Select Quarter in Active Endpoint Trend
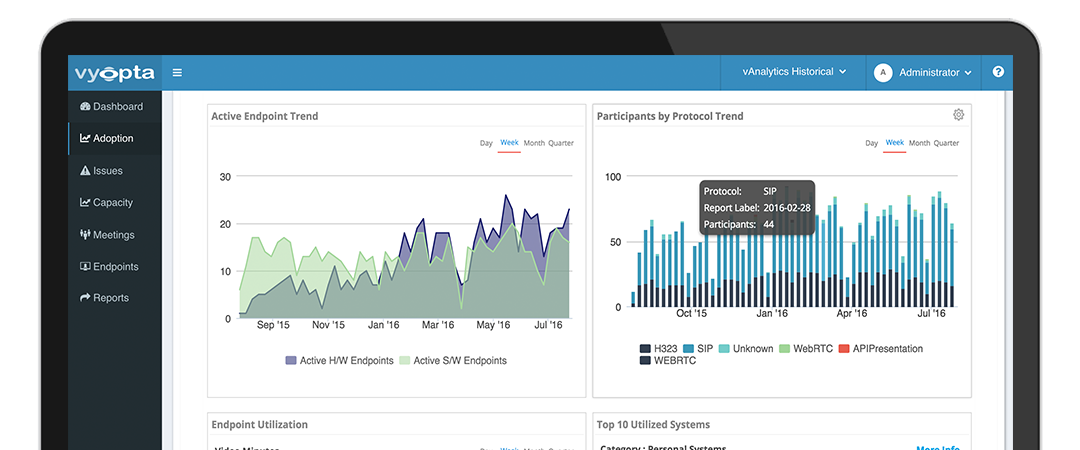The height and width of the screenshot is (450, 1080). click(x=561, y=143)
